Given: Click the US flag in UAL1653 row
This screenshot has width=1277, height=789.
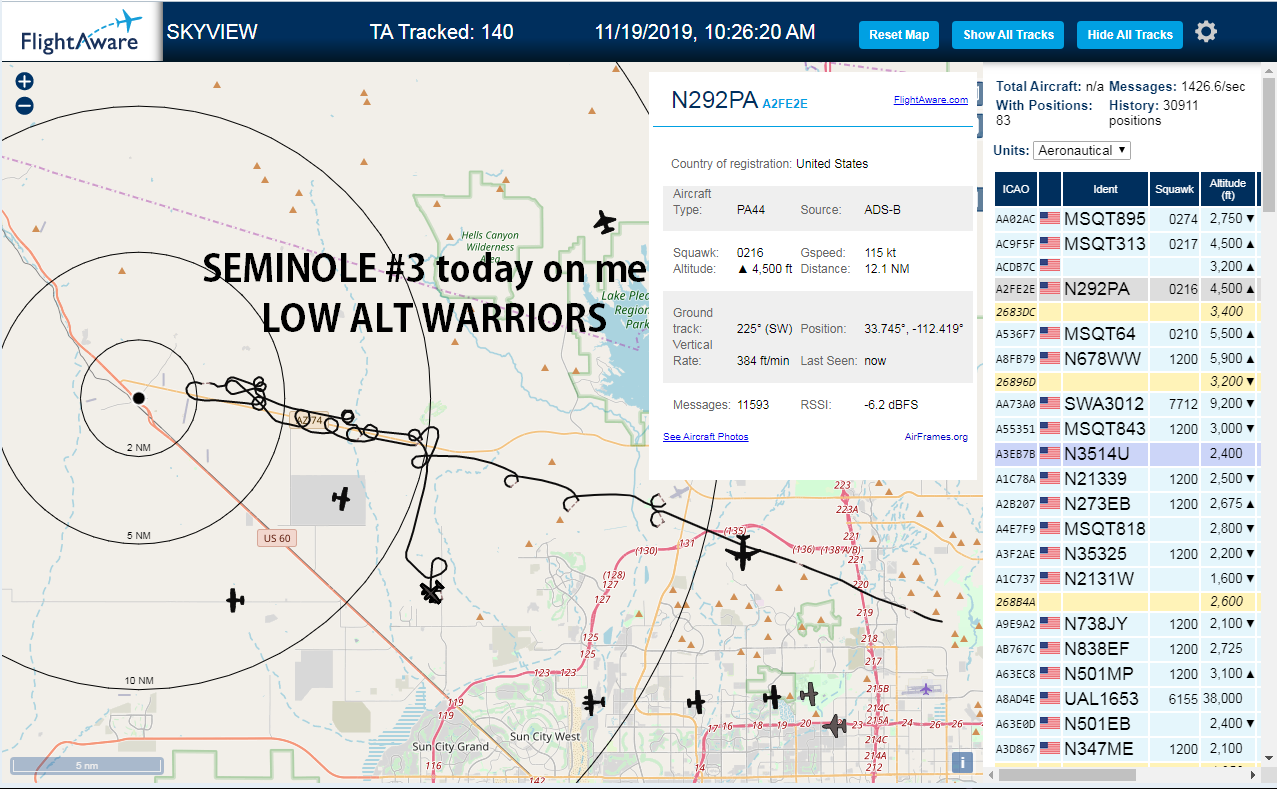Looking at the screenshot, I should pos(1049,698).
